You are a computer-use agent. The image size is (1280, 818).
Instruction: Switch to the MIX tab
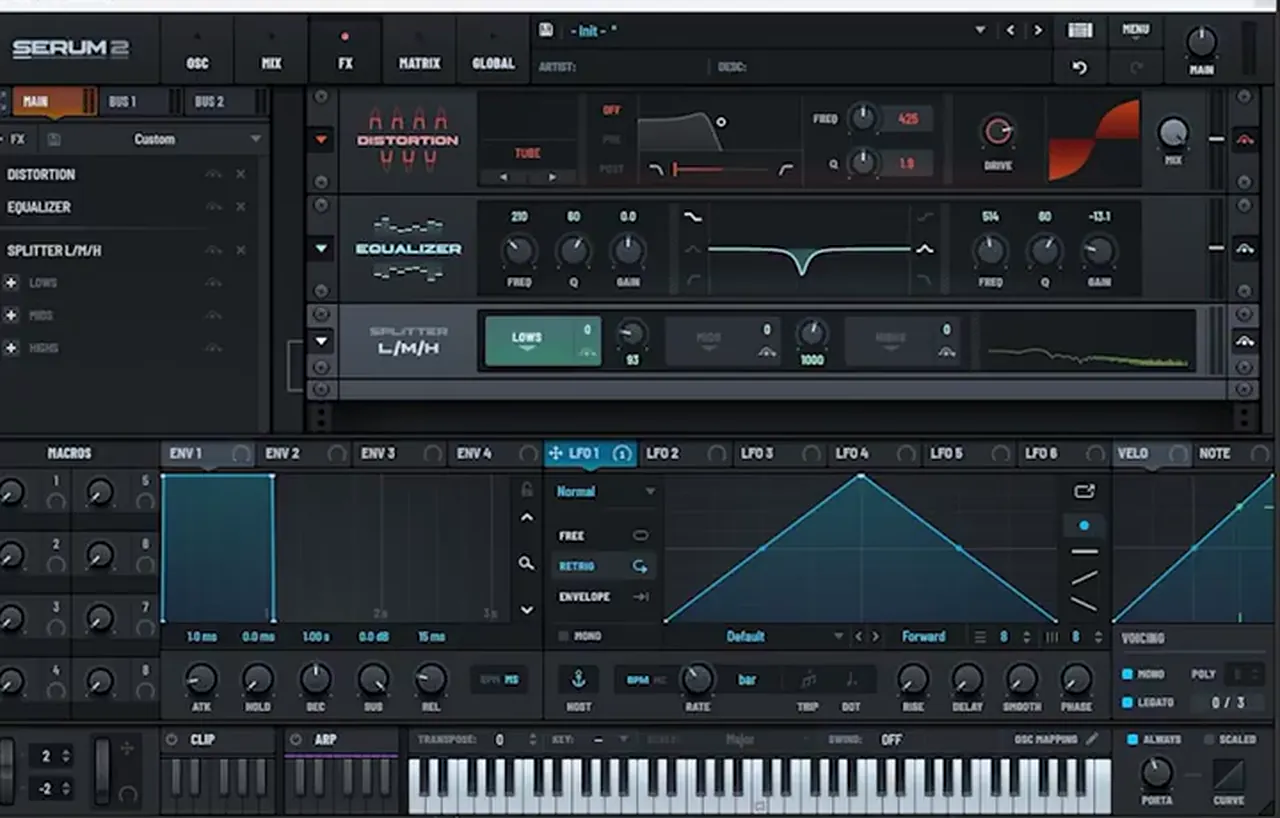point(271,50)
